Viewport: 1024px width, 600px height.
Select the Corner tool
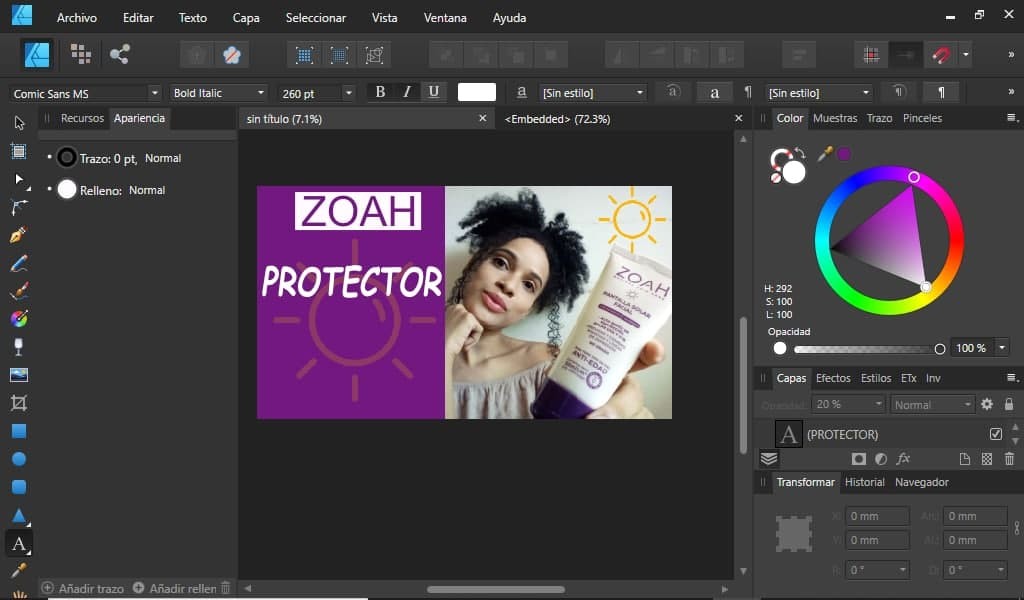19,207
